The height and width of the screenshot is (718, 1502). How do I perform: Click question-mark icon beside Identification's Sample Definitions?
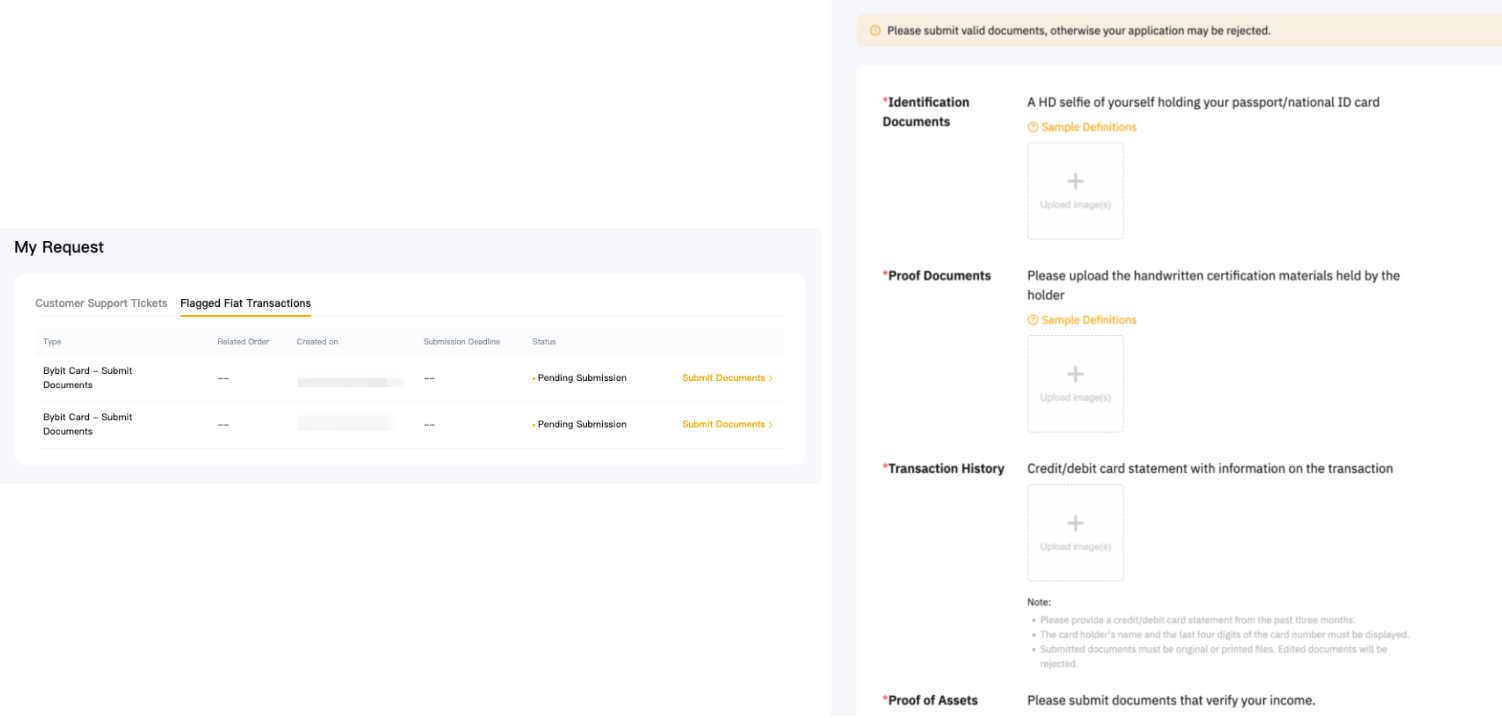(1033, 127)
